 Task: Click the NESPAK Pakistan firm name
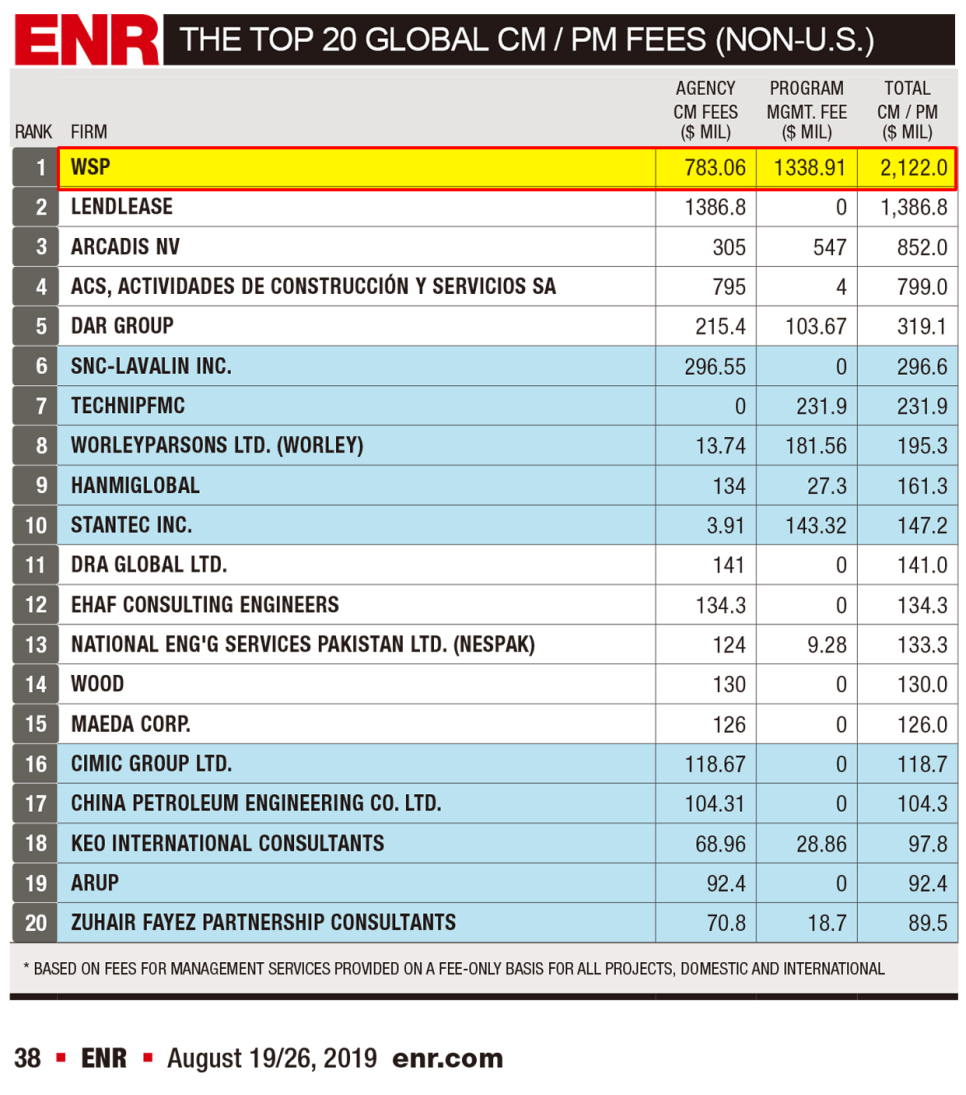pos(303,645)
